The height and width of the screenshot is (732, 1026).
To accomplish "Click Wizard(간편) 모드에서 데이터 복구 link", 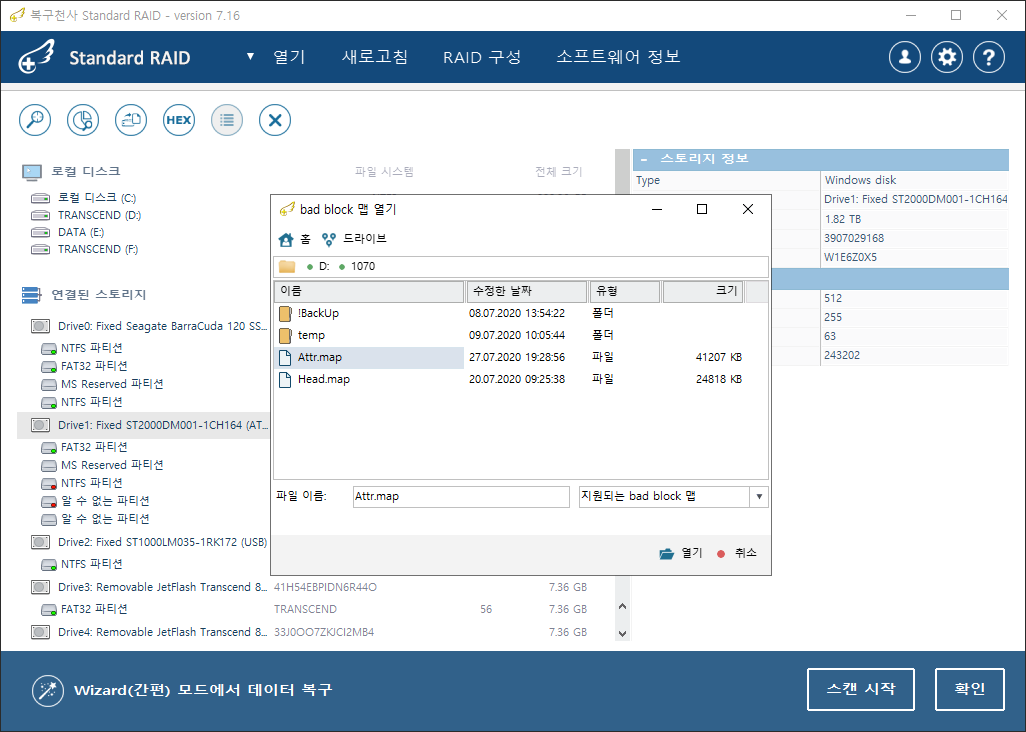I will pyautogui.click(x=203, y=690).
